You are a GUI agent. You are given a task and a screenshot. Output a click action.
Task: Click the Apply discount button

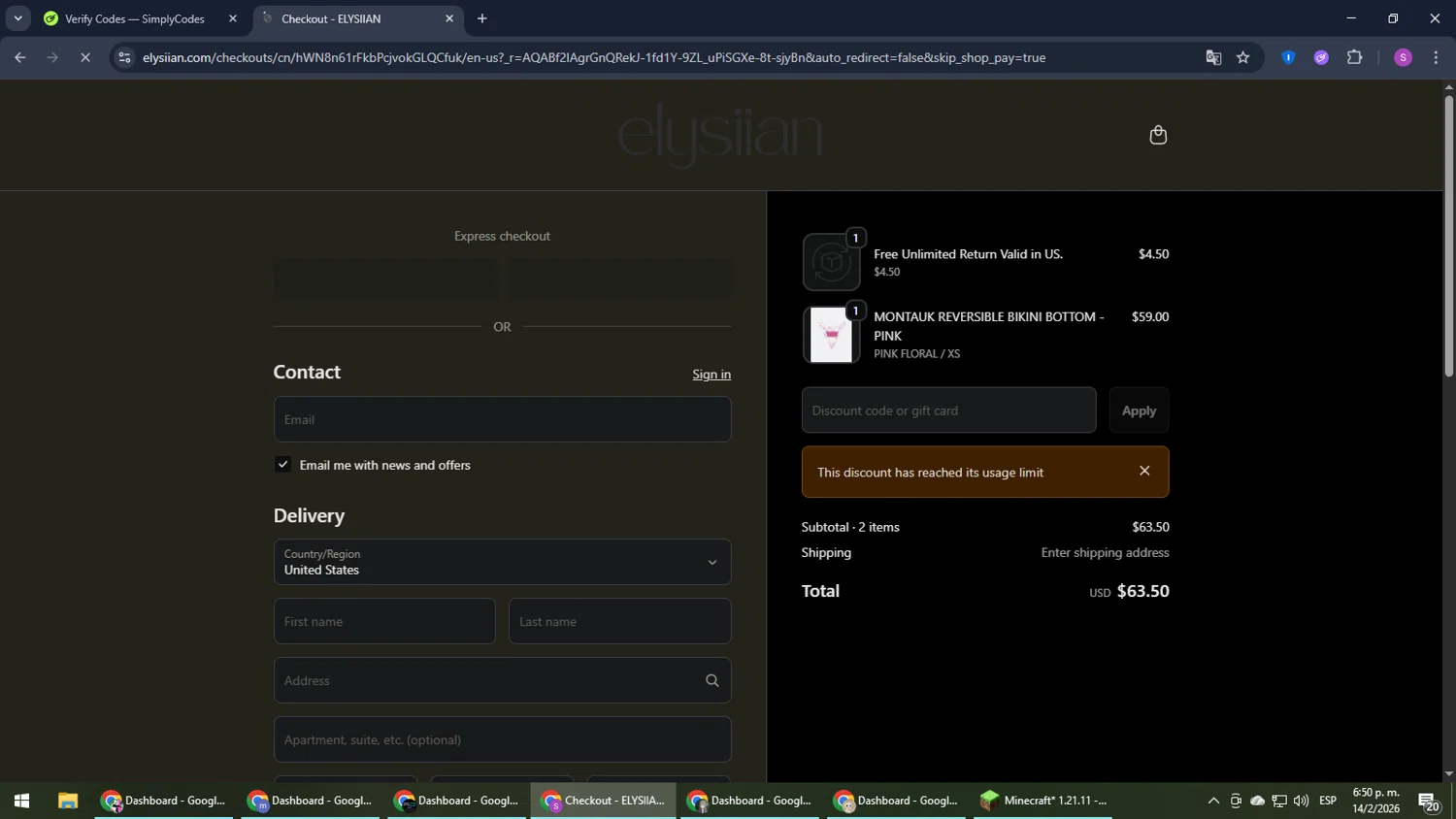coord(1139,410)
